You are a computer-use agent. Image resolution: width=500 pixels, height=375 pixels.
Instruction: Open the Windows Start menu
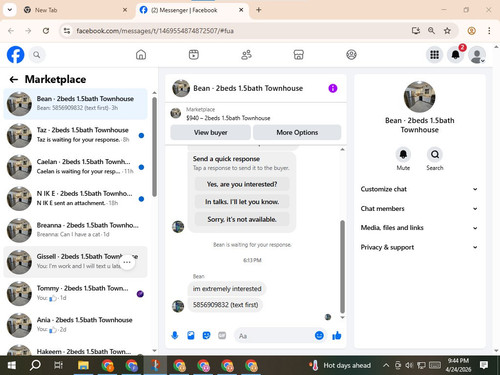tap(11, 365)
